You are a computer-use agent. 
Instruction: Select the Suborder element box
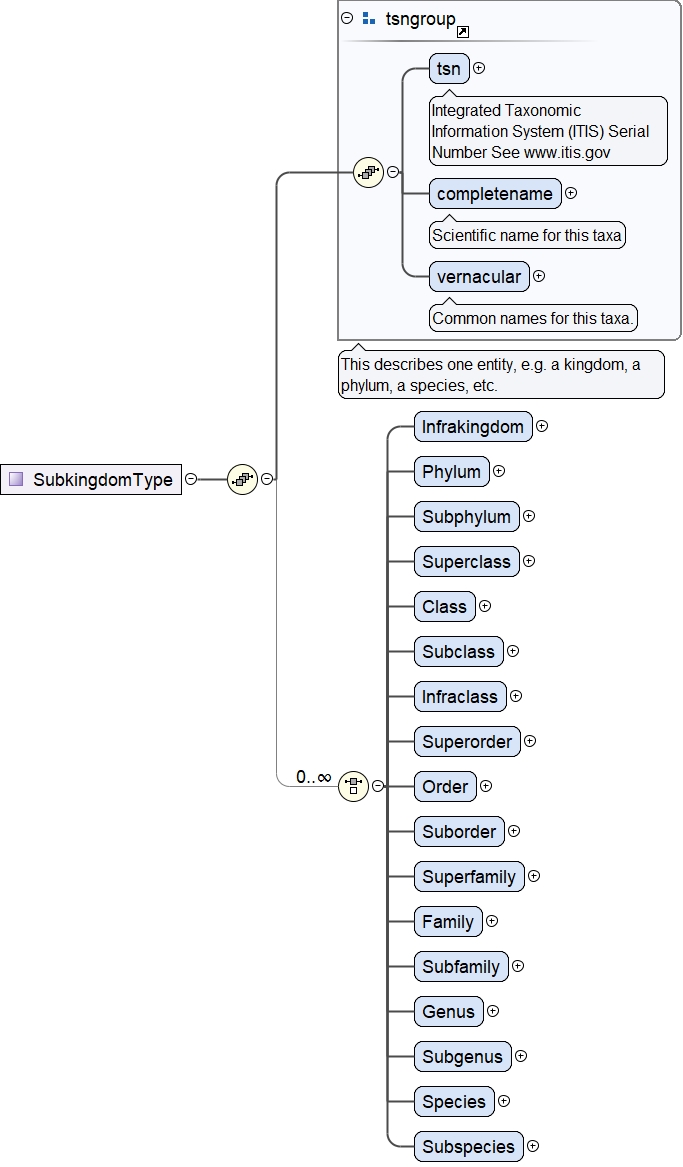tap(459, 831)
